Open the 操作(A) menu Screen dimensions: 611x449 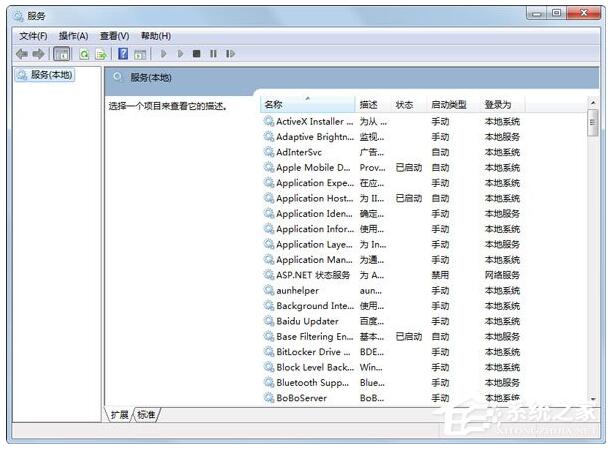[x=74, y=36]
